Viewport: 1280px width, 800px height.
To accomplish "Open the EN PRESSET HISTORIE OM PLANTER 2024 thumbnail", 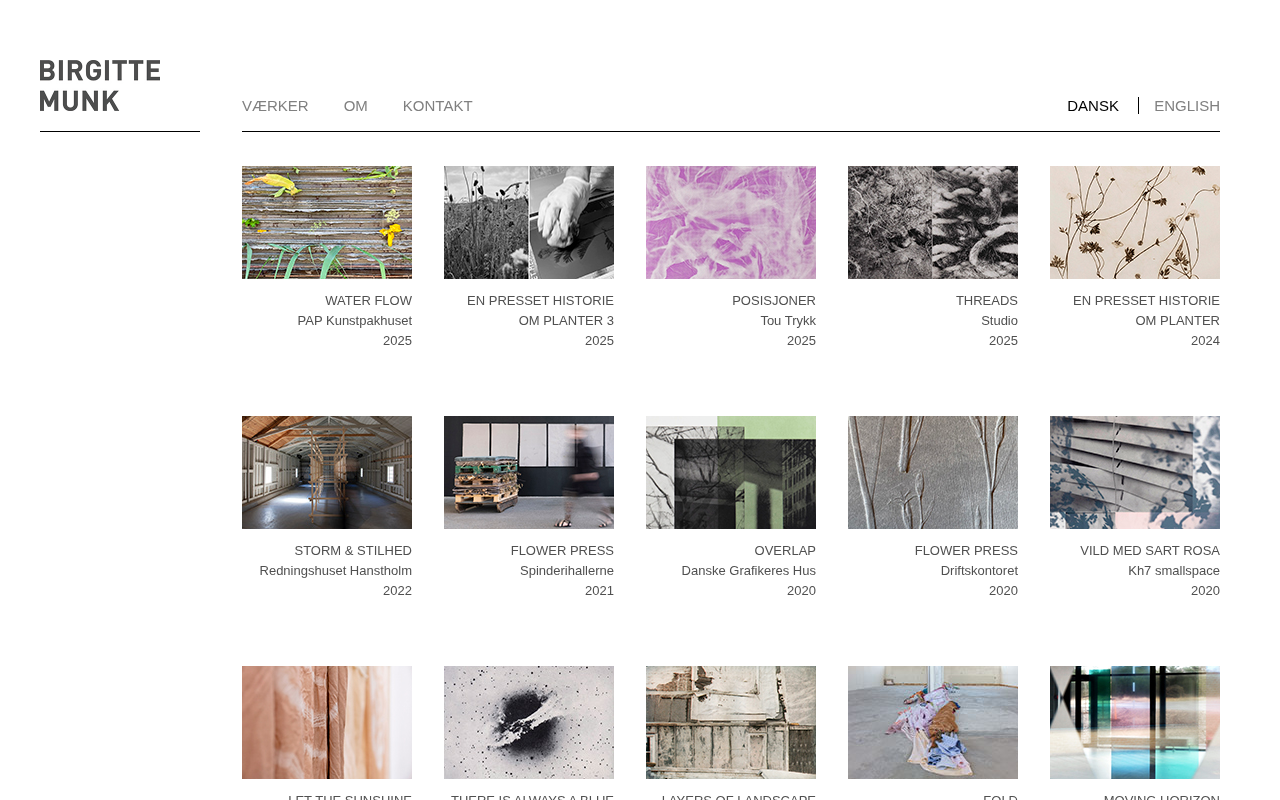I will click(x=1135, y=222).
